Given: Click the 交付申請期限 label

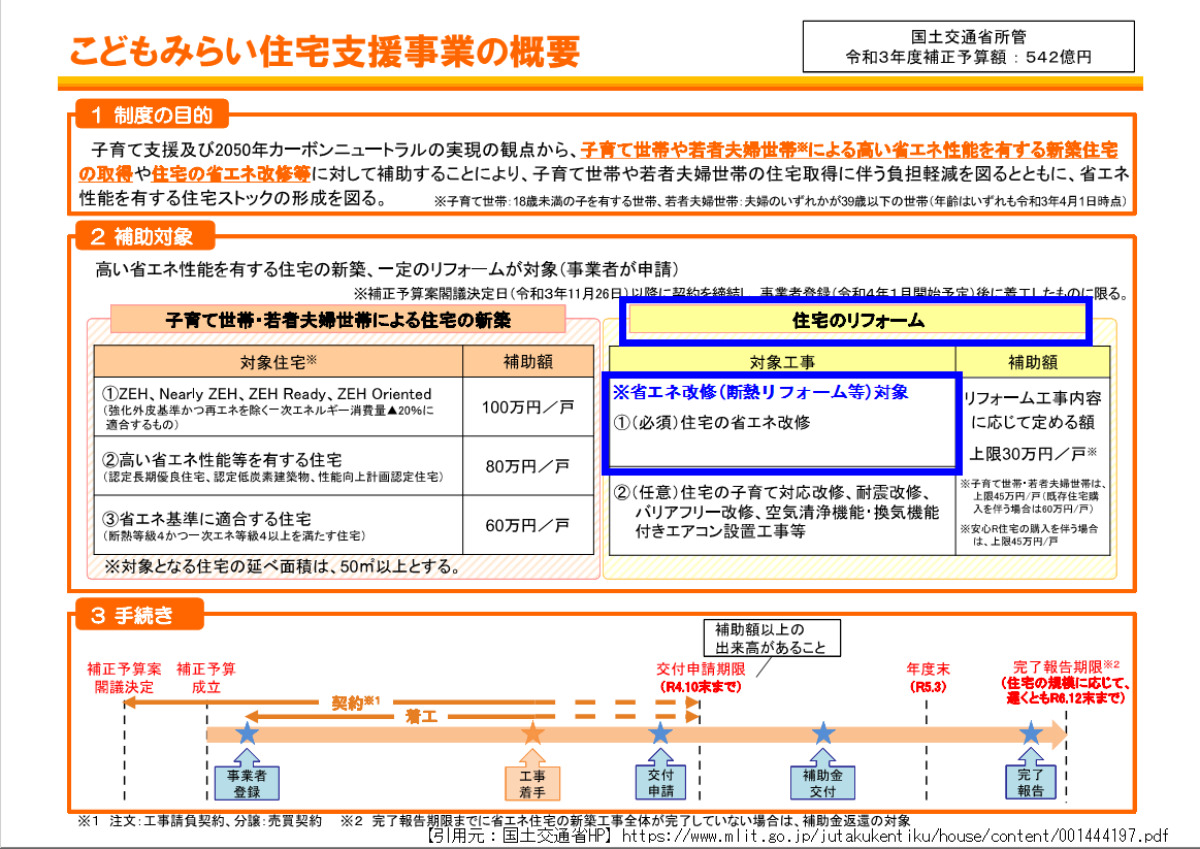Looking at the screenshot, I should coord(701,668).
